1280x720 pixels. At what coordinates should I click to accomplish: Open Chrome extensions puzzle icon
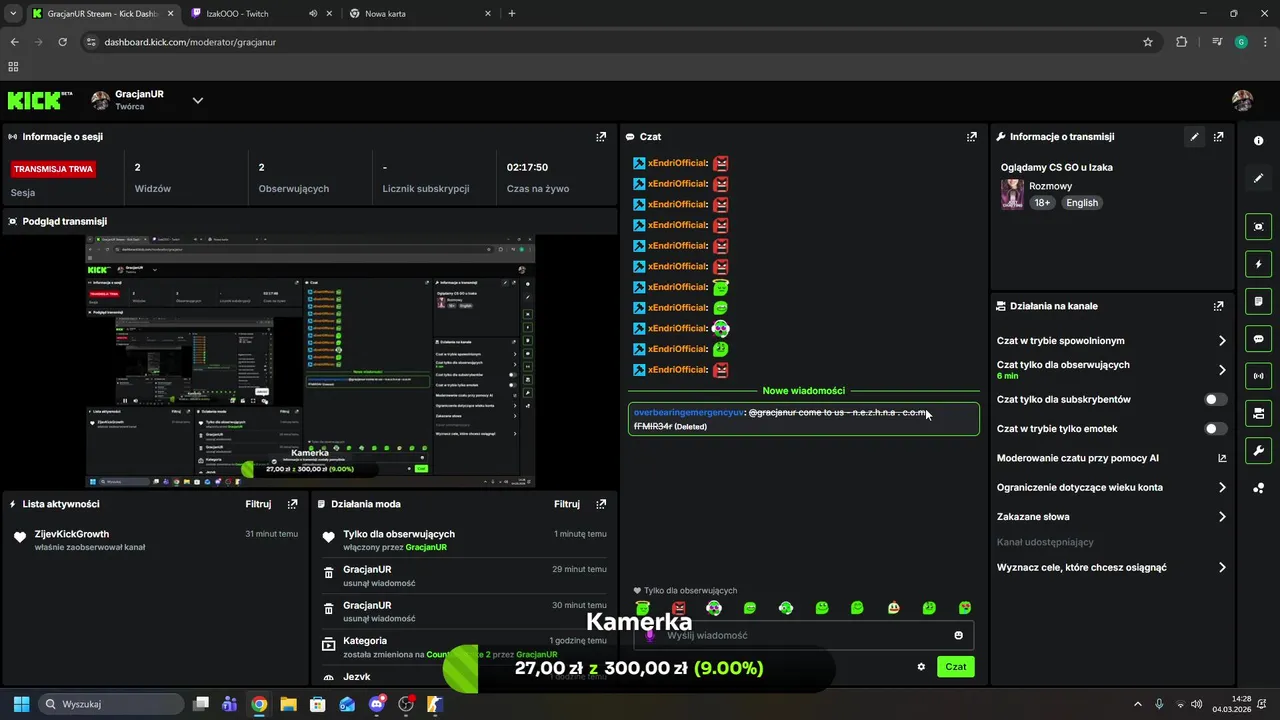[x=1182, y=42]
